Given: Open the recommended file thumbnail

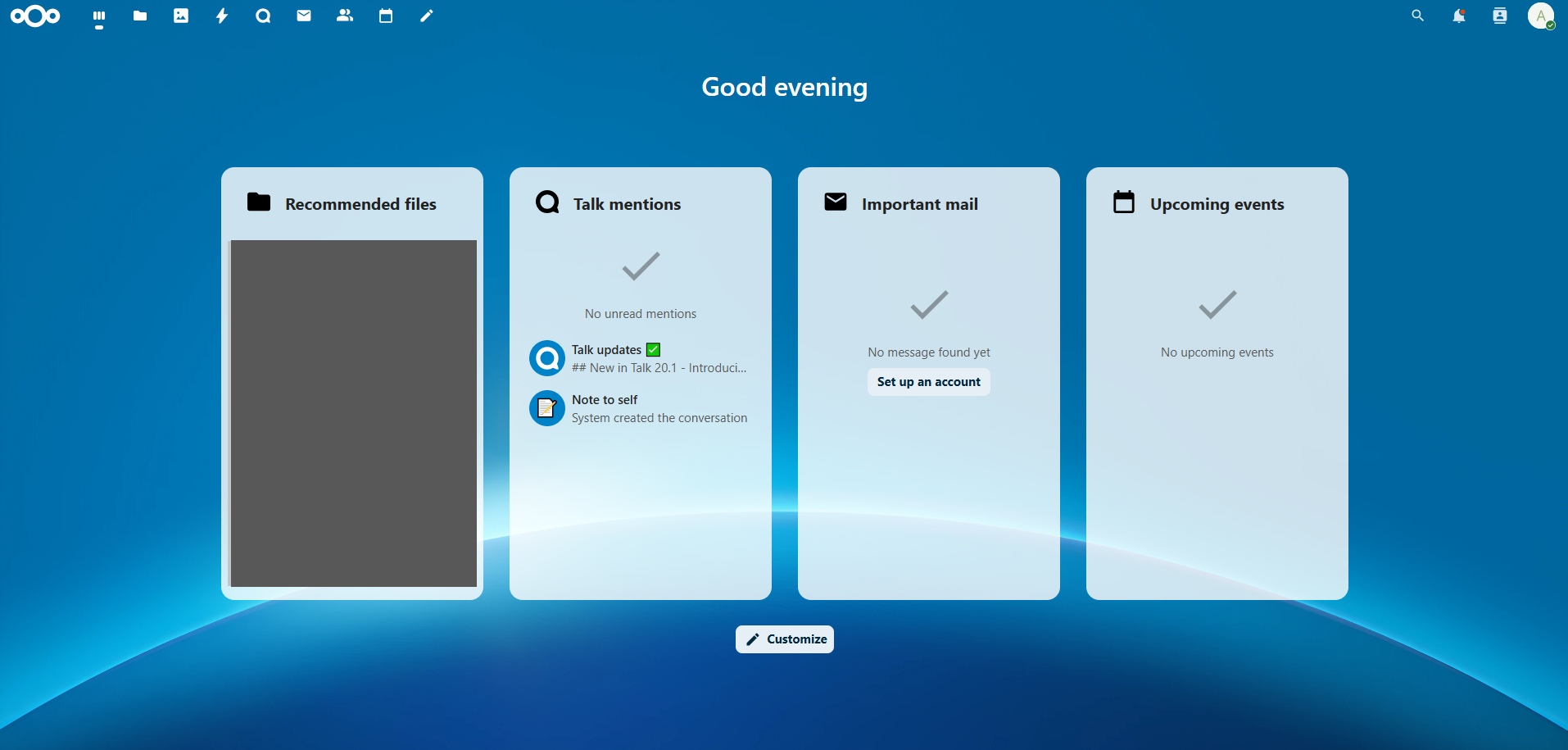Looking at the screenshot, I should [352, 412].
